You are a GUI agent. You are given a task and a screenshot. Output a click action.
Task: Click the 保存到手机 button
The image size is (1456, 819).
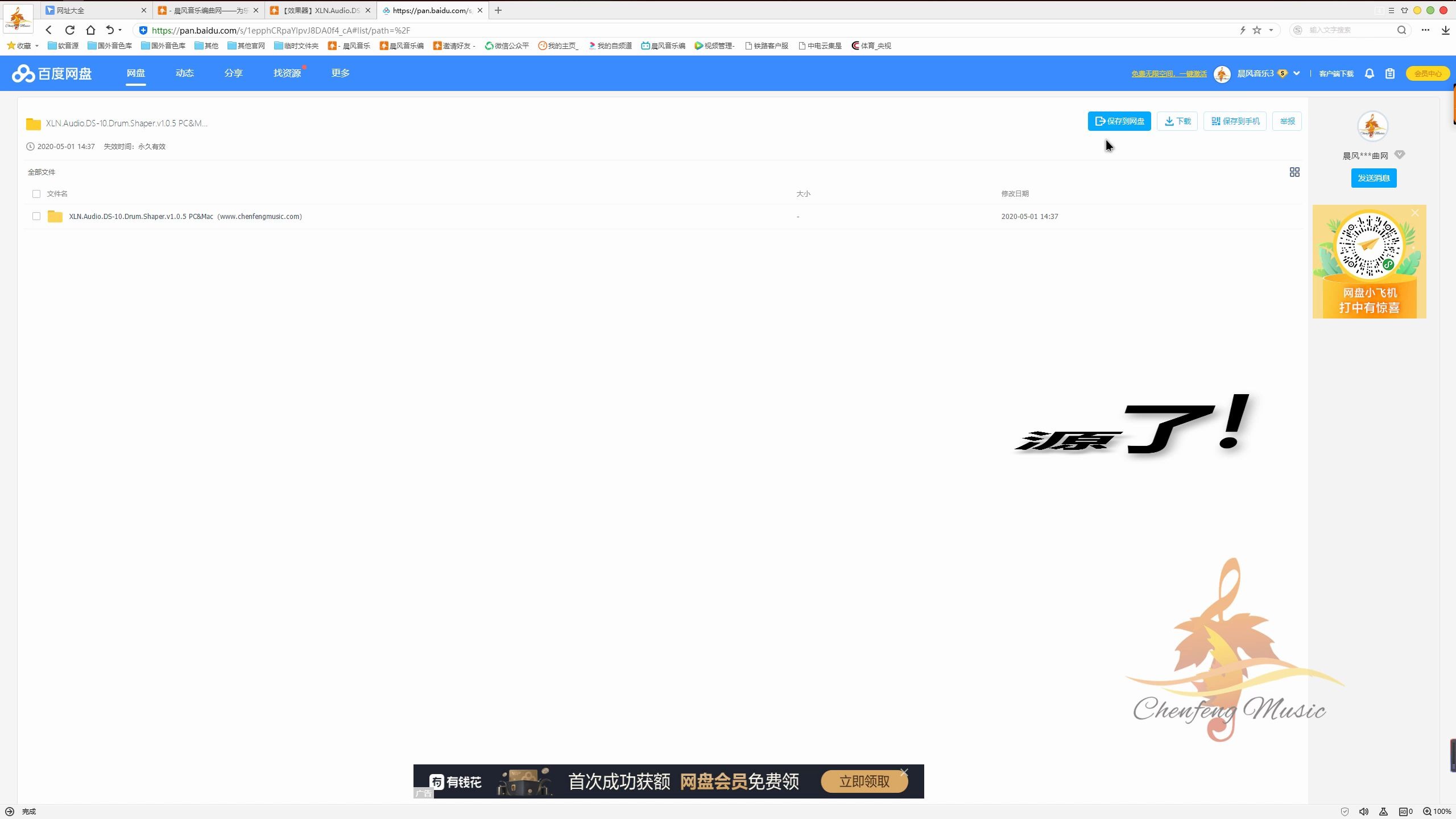point(1235,121)
